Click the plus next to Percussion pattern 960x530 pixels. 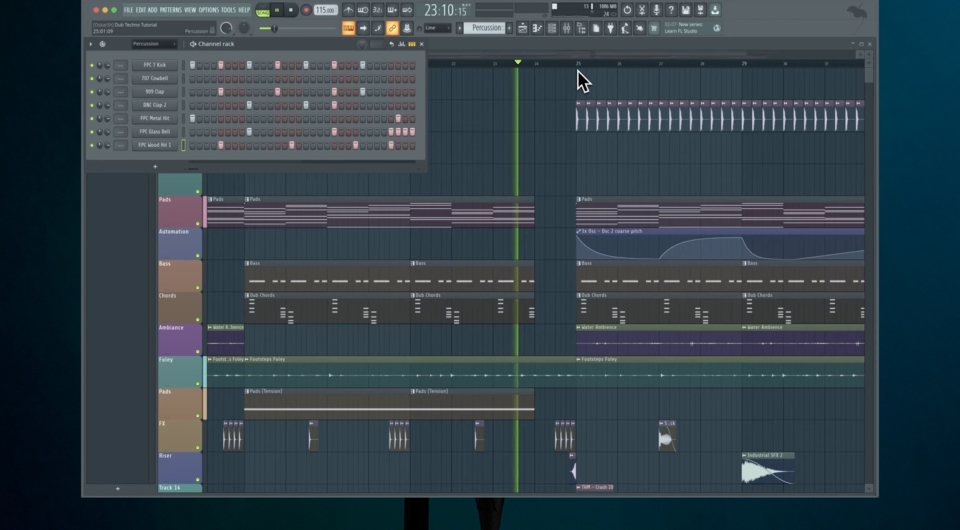click(x=509, y=28)
